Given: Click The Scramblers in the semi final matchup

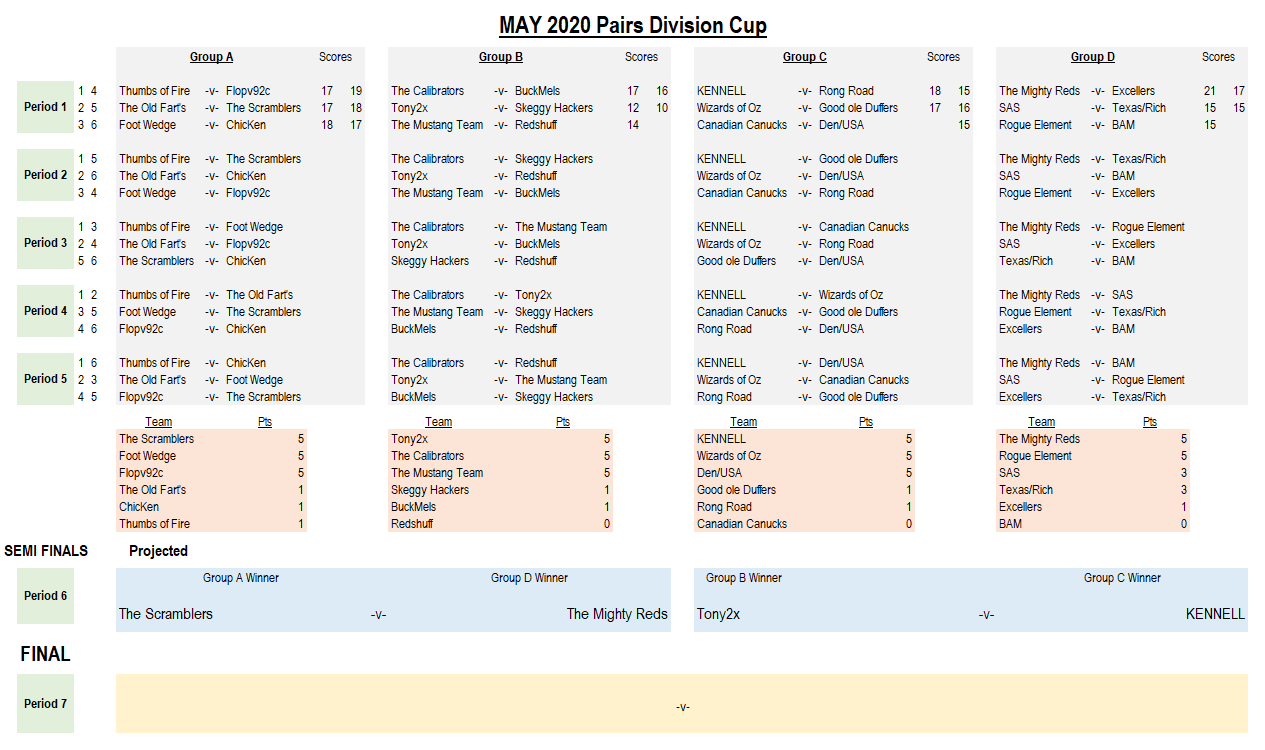Looking at the screenshot, I should tap(166, 614).
